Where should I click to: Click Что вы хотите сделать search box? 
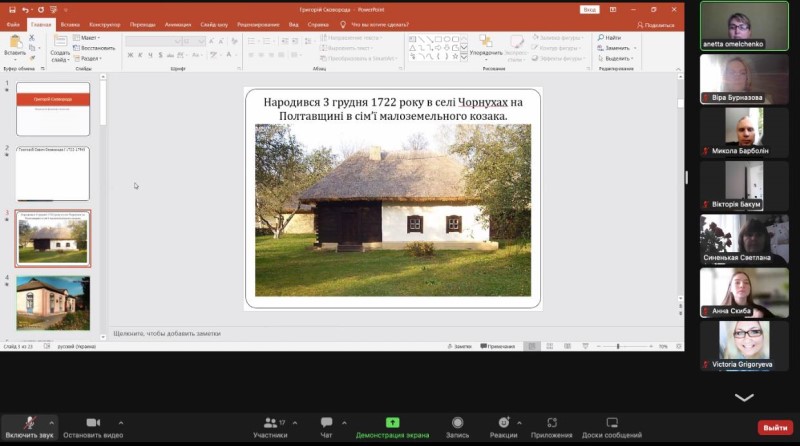click(x=380, y=24)
